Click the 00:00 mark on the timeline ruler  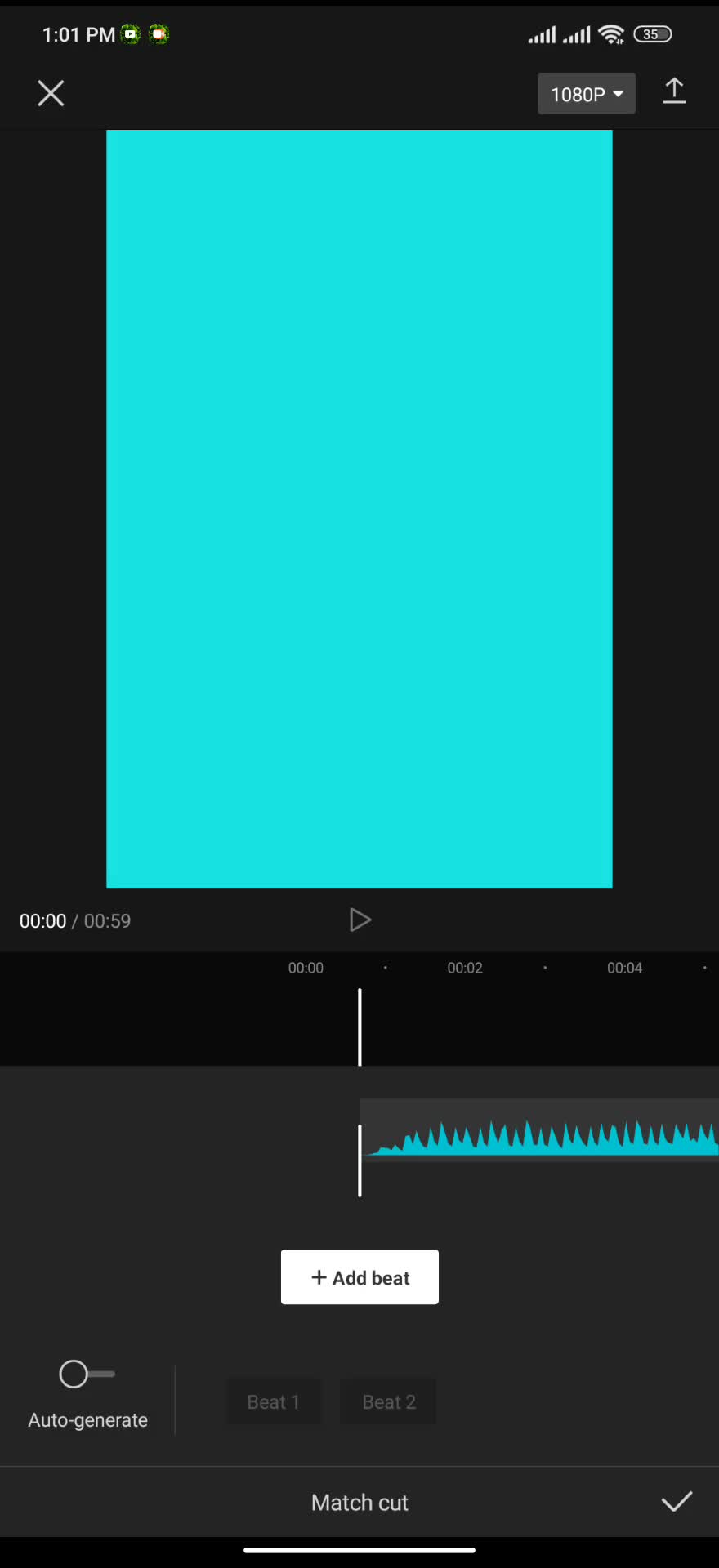point(306,968)
